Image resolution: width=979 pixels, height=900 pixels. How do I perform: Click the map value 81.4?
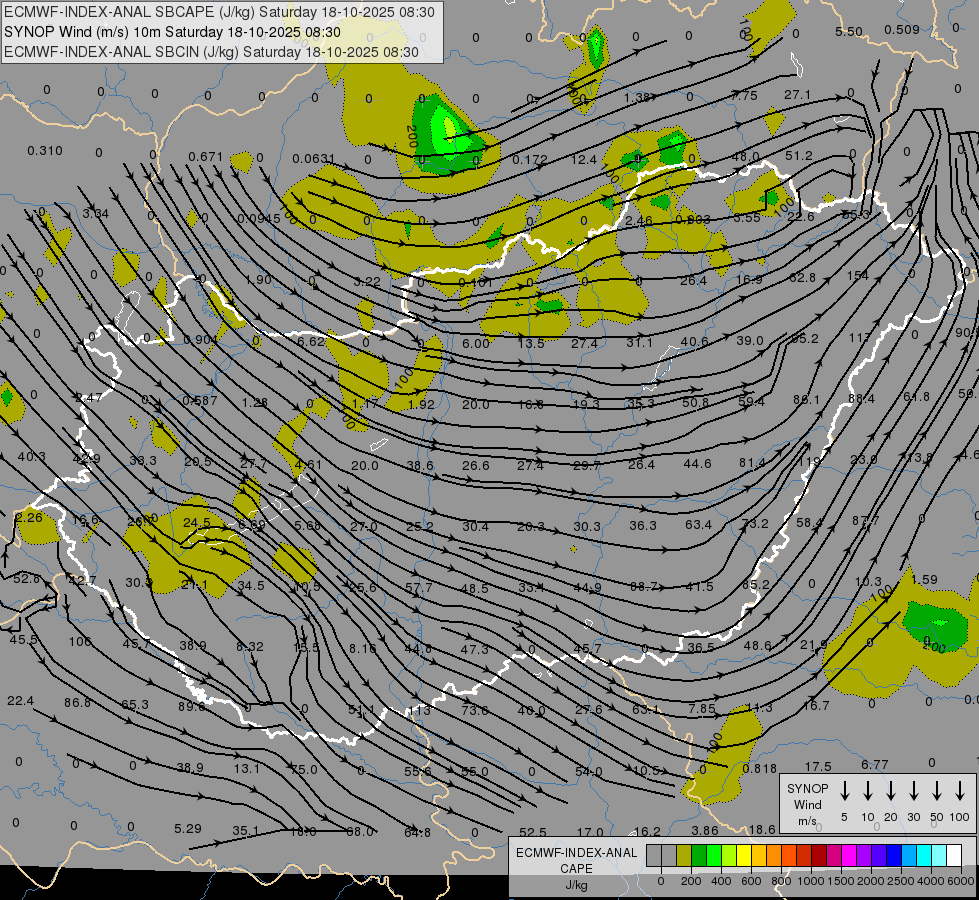(x=752, y=463)
